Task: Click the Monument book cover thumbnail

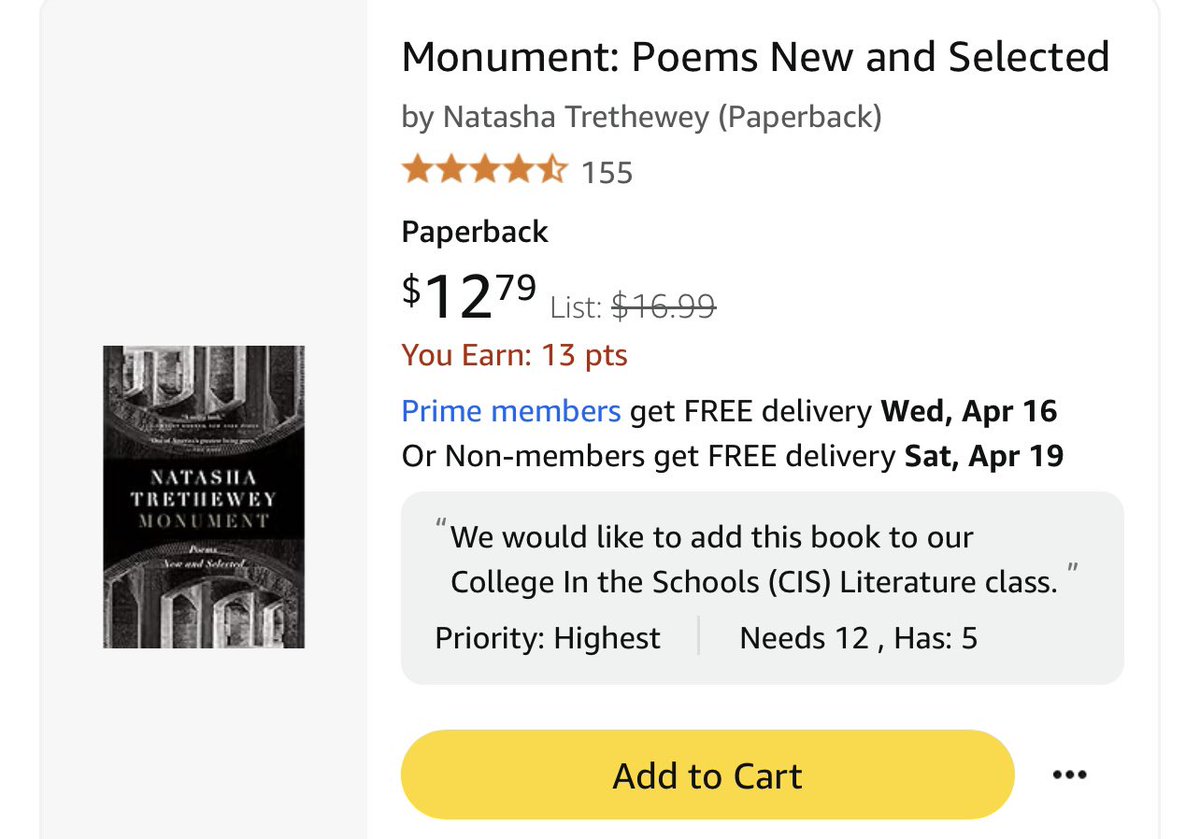Action: point(204,496)
